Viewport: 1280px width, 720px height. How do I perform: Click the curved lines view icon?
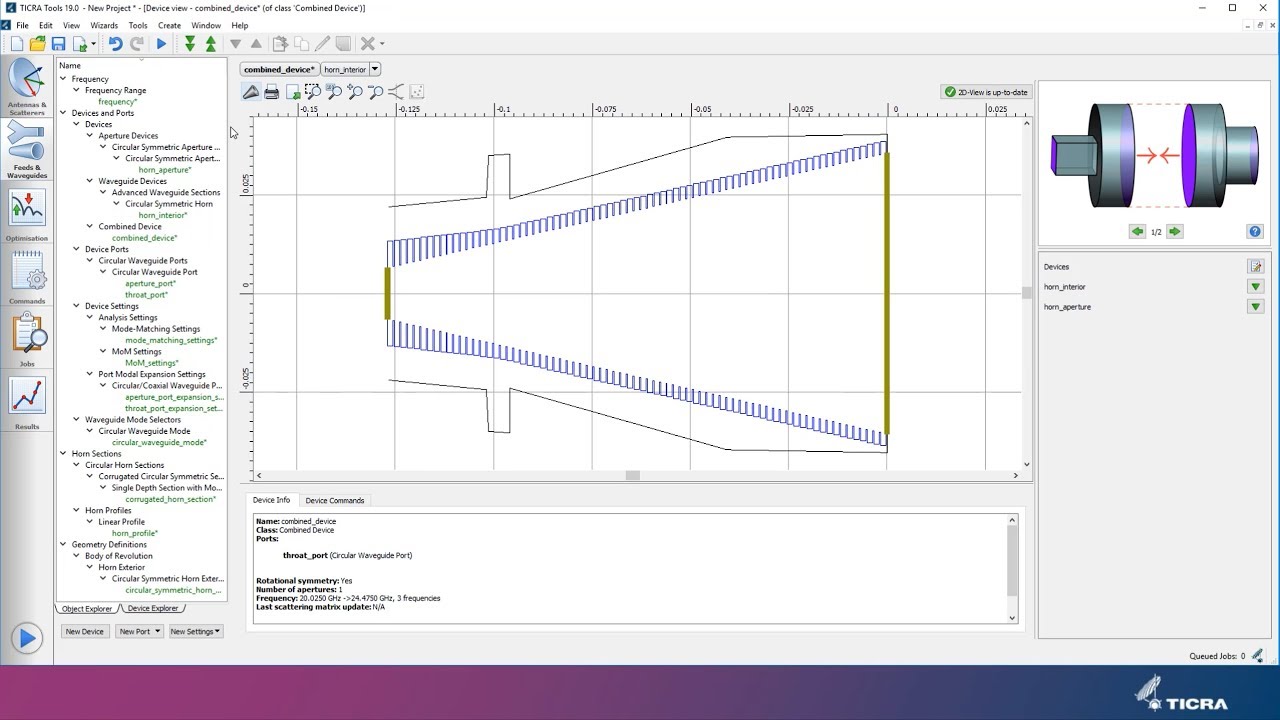pyautogui.click(x=396, y=92)
